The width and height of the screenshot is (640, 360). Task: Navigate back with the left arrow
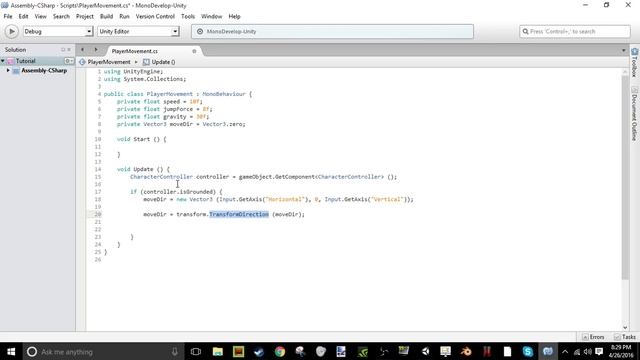point(82,49)
